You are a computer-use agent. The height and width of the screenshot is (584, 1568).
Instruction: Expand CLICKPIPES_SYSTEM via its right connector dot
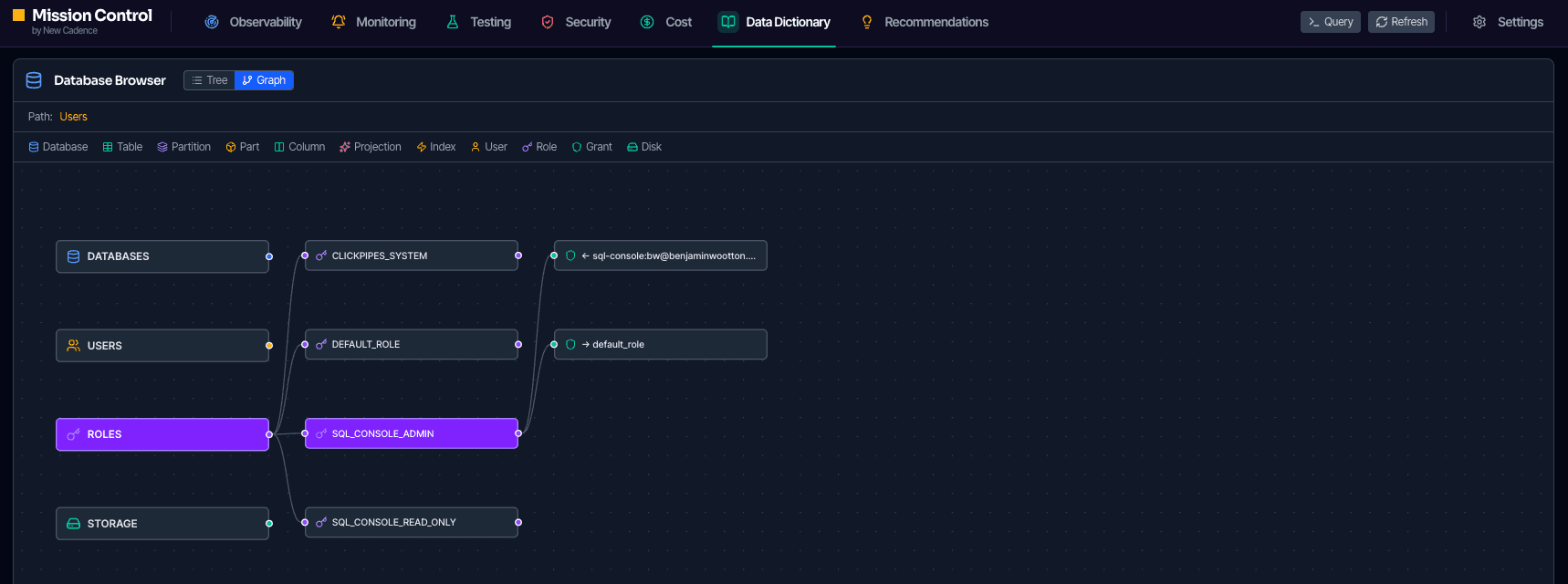(x=518, y=255)
